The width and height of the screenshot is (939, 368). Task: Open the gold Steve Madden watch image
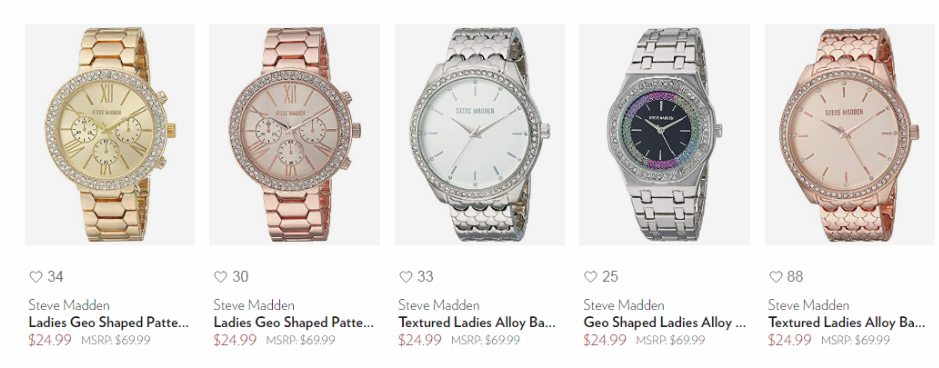tap(110, 134)
